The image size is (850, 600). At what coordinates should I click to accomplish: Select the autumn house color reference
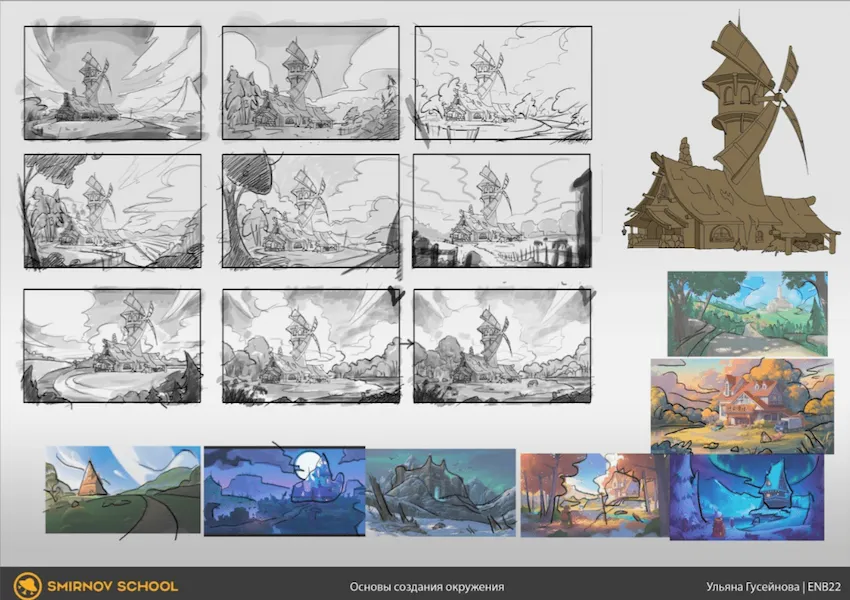point(741,405)
